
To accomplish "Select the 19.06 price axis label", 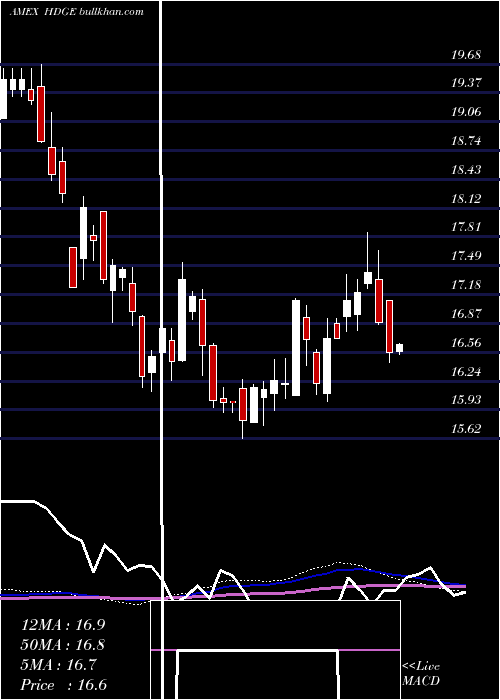I will [x=466, y=112].
